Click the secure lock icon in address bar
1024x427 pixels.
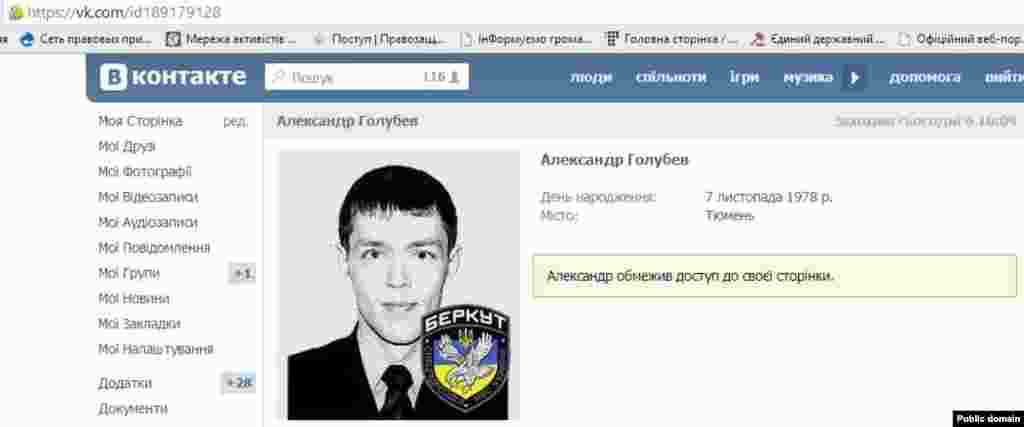(x=17, y=12)
